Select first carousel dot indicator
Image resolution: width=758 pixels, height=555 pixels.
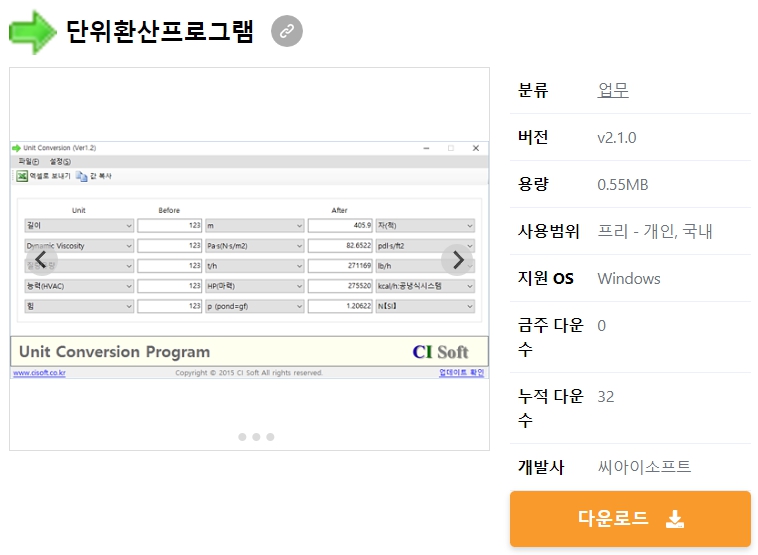[242, 437]
